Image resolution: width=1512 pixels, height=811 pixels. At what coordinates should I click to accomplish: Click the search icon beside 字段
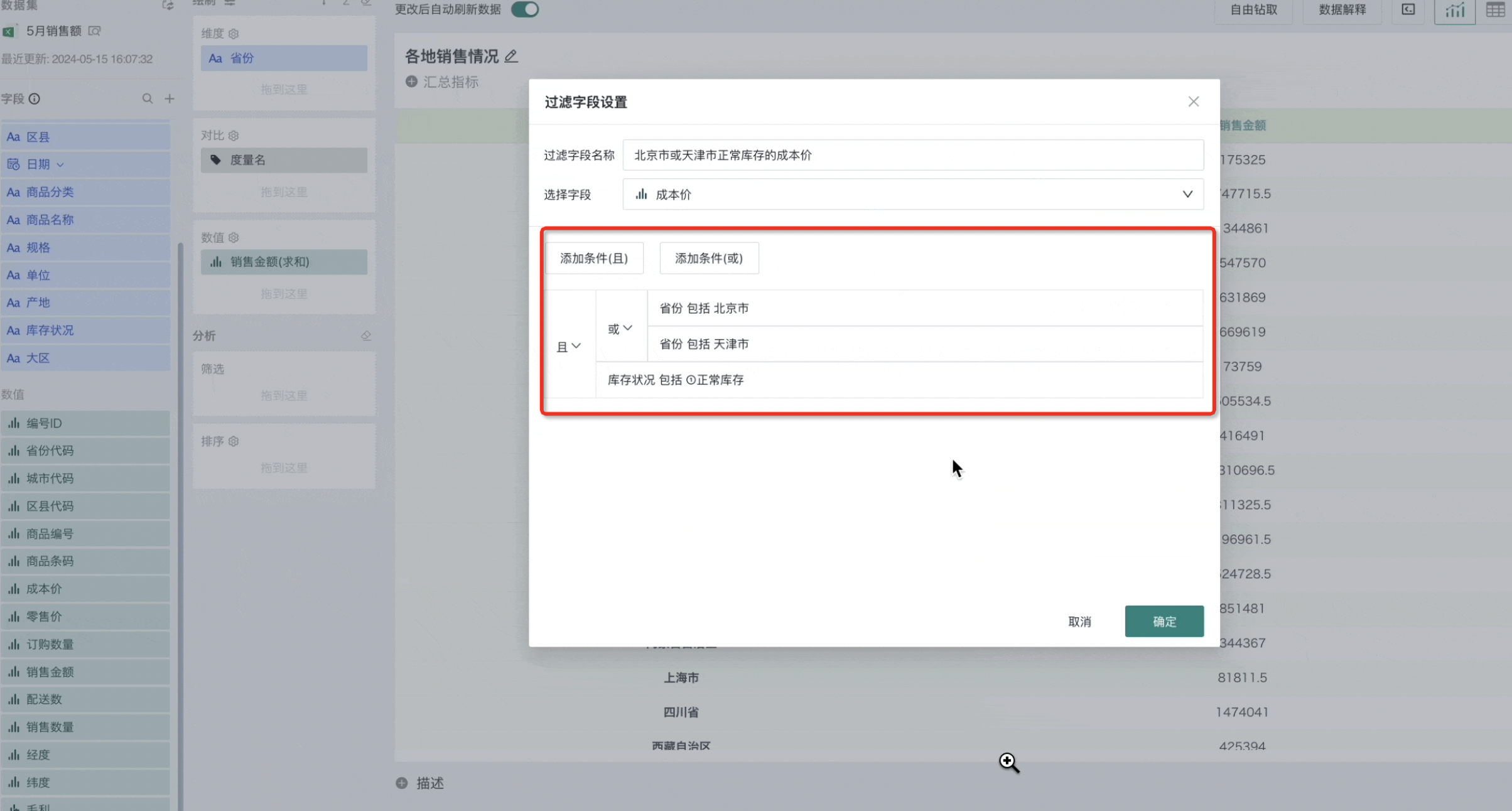tap(147, 99)
